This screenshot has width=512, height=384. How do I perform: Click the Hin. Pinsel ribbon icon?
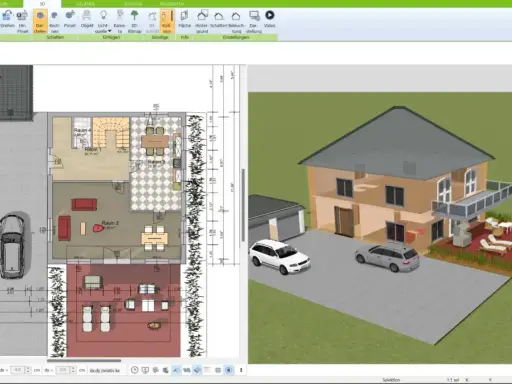tap(22, 21)
